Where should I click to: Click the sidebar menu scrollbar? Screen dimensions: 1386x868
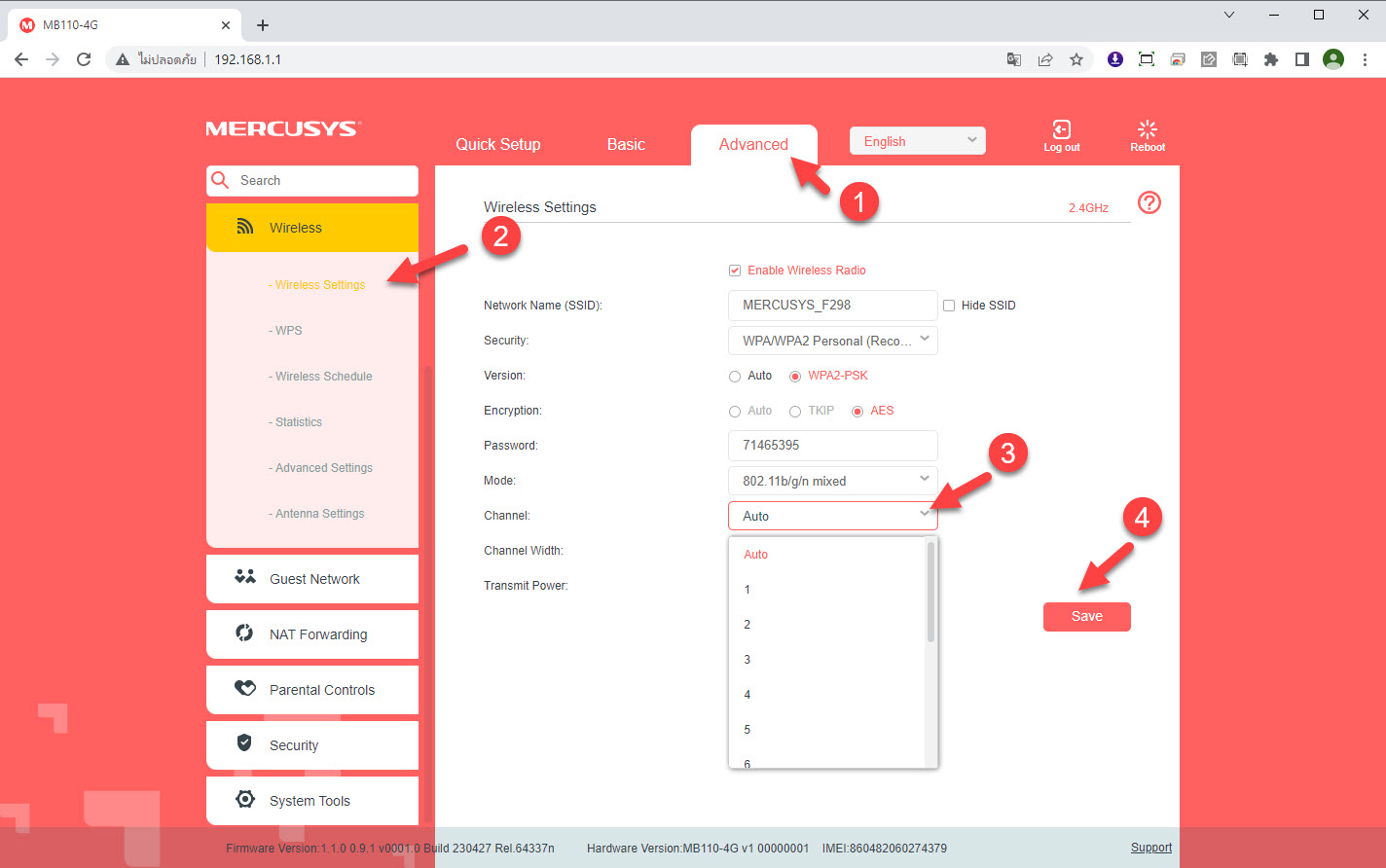click(426, 594)
